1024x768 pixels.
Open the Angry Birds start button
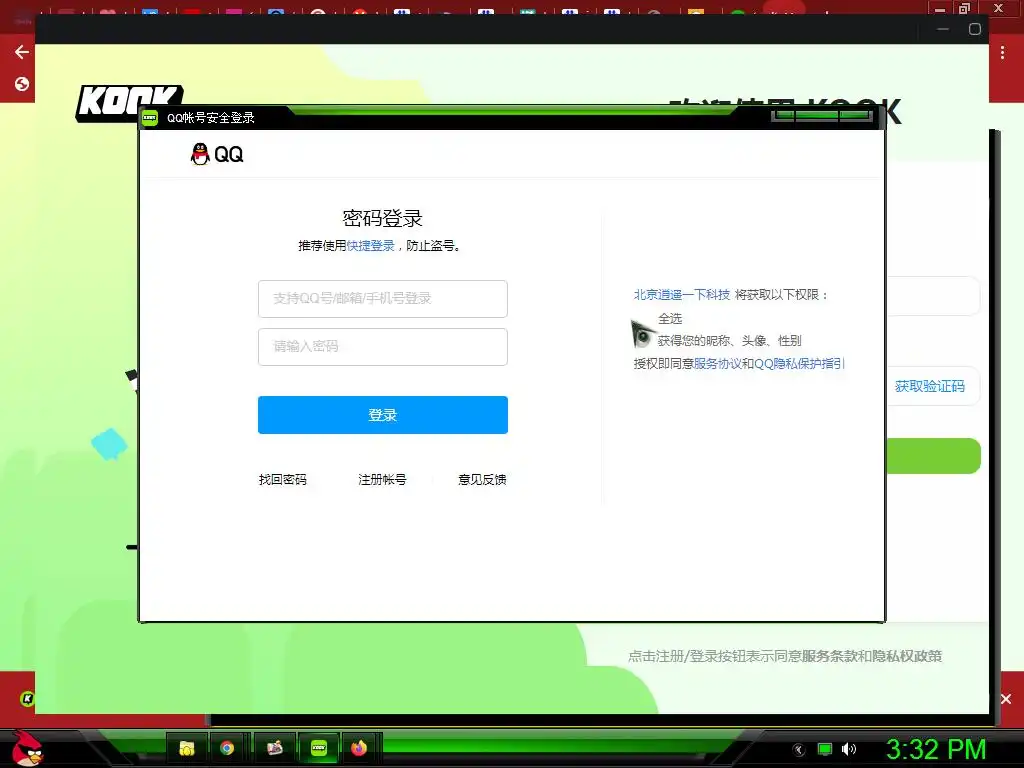[27, 748]
